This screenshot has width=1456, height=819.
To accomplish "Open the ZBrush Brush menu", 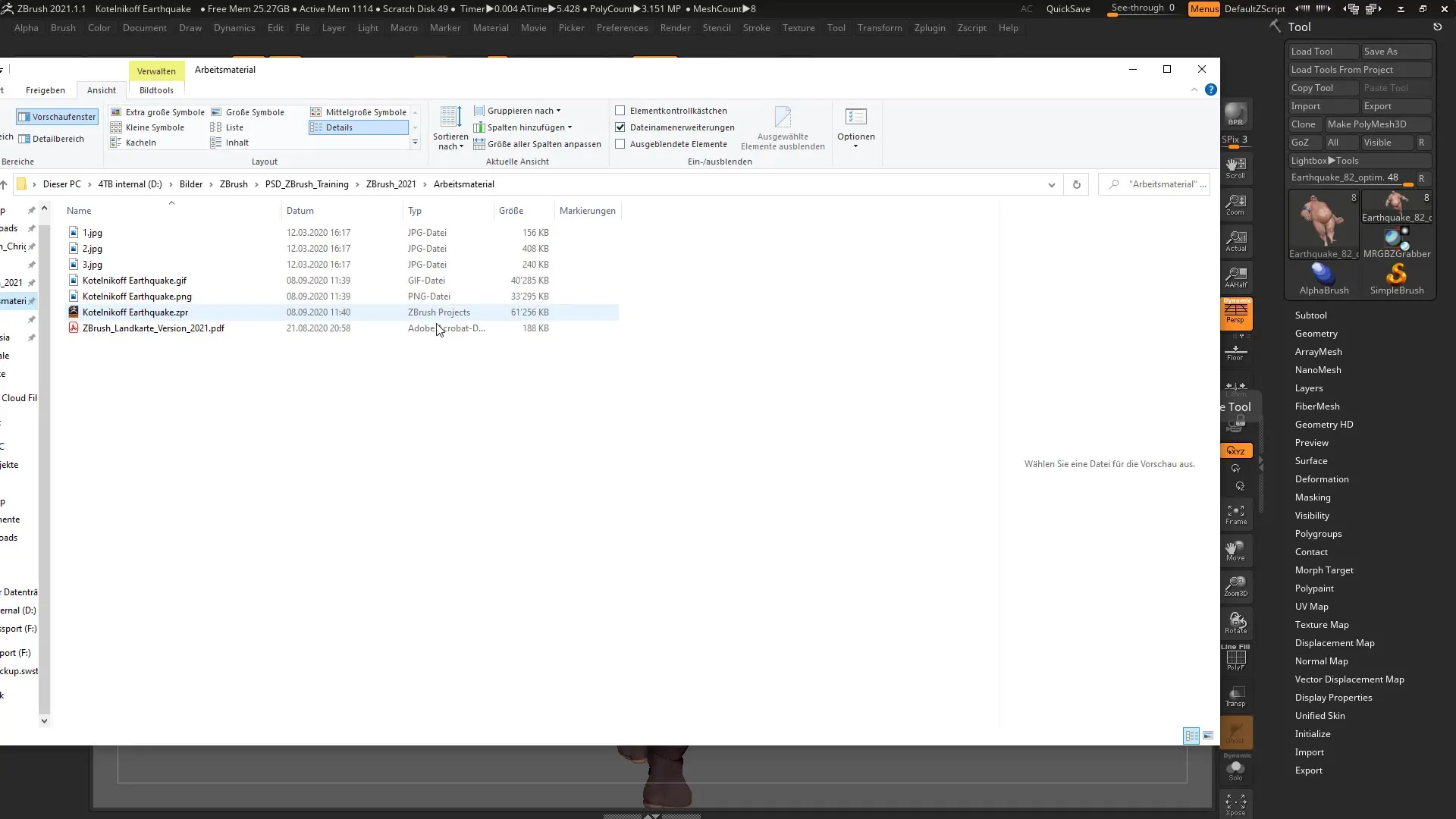I will [63, 28].
